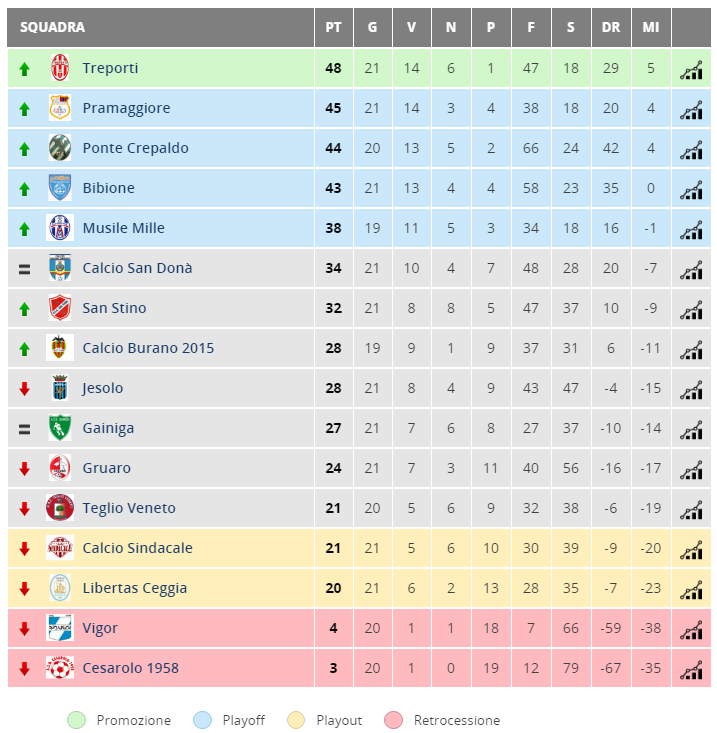
Task: Open the trend chart icon for Treporti
Action: [691, 70]
